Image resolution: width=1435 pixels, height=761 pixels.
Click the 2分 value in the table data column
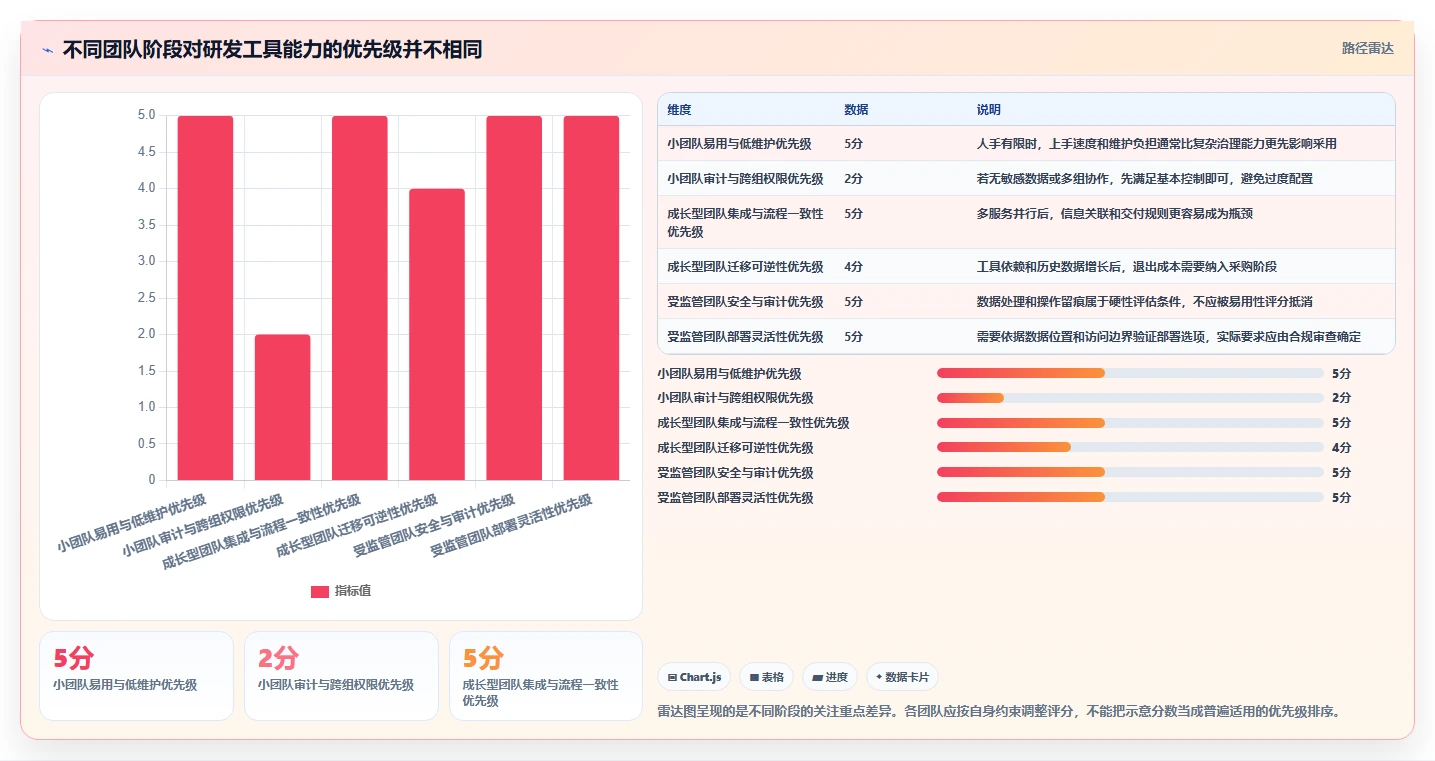point(853,179)
